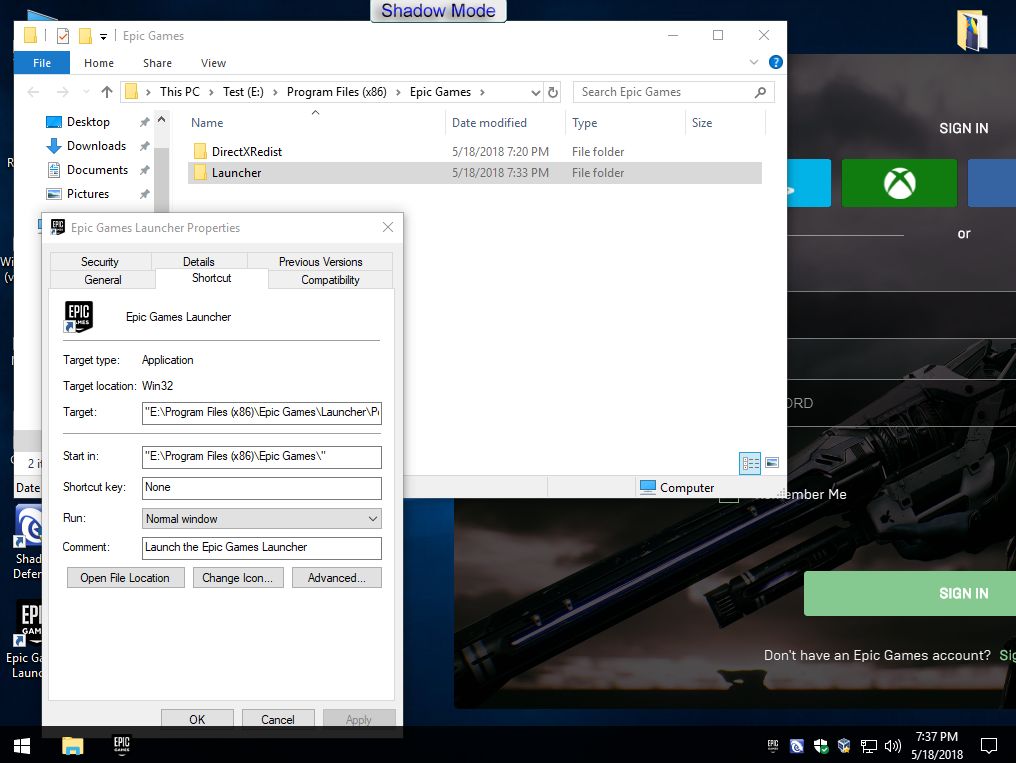
Task: Expand the chevron after This PC
Action: coord(211,93)
